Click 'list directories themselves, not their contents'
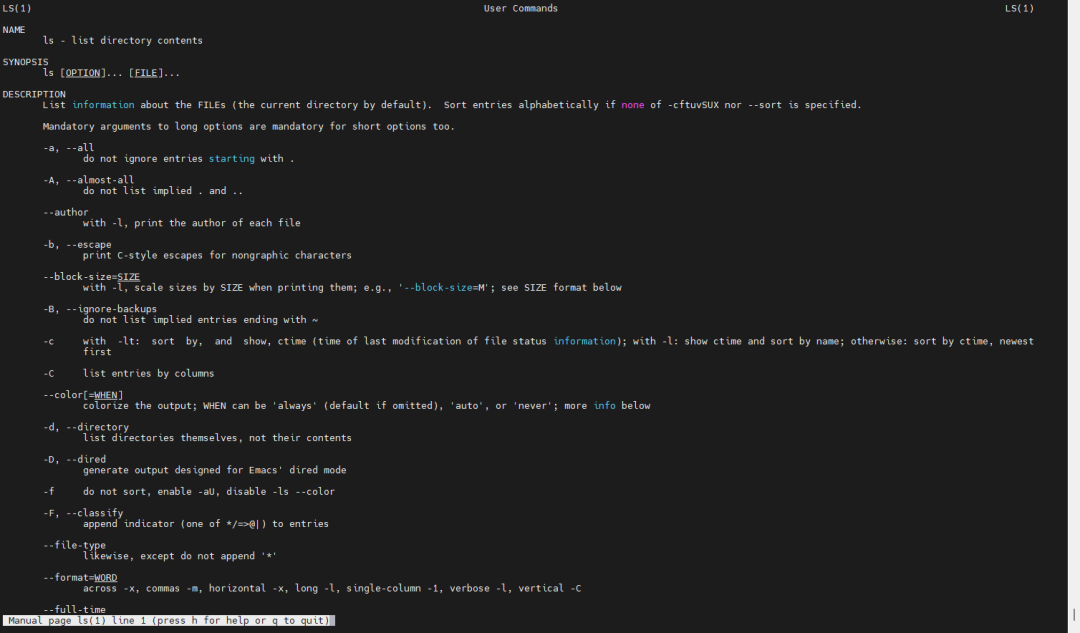Viewport: 1080px width, 633px height. tap(217, 438)
